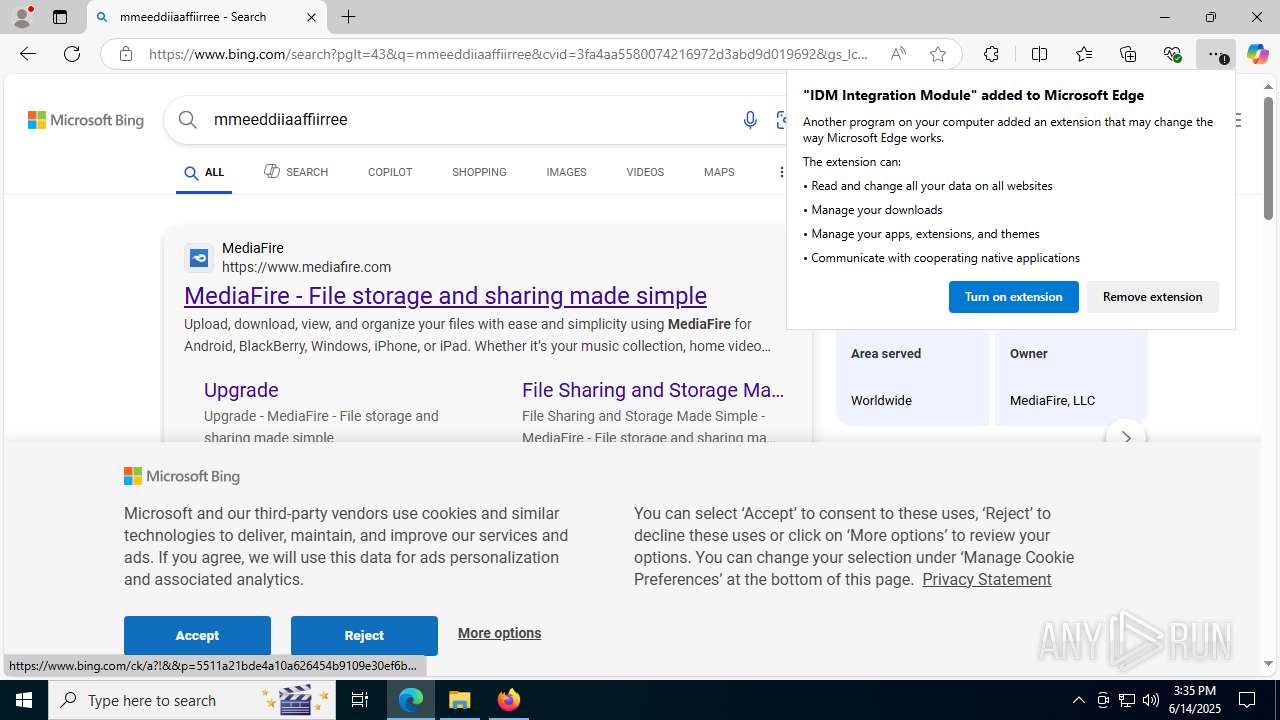Open the notification center
Screen dimensions: 1280x720
click(x=1247, y=700)
